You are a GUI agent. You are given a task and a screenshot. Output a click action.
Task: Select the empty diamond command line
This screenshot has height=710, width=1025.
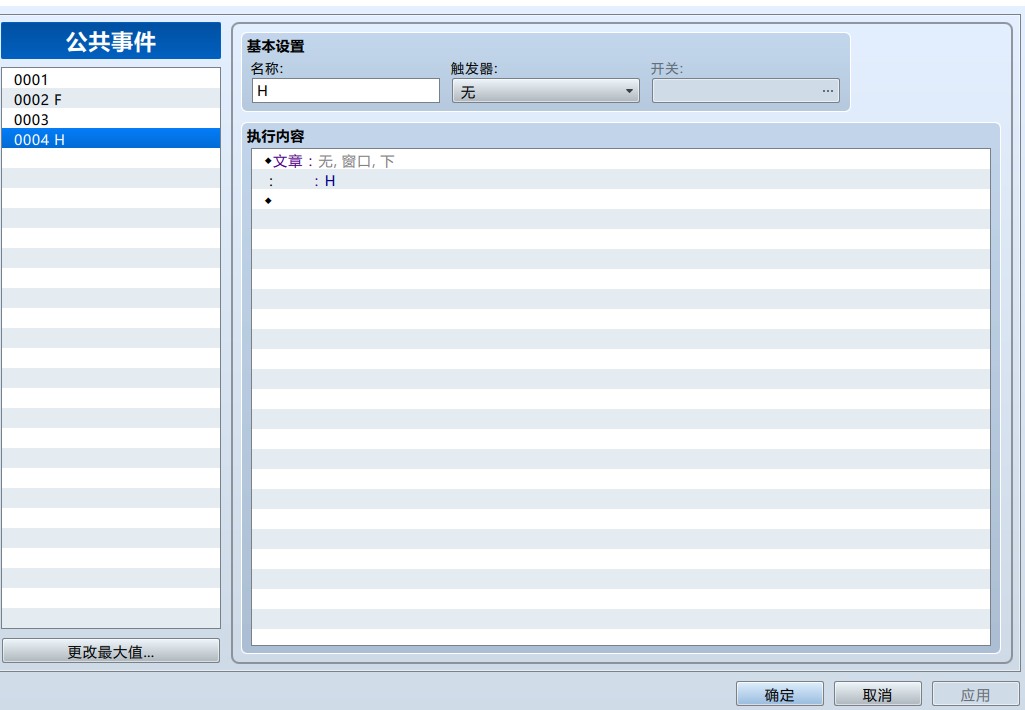(x=621, y=200)
